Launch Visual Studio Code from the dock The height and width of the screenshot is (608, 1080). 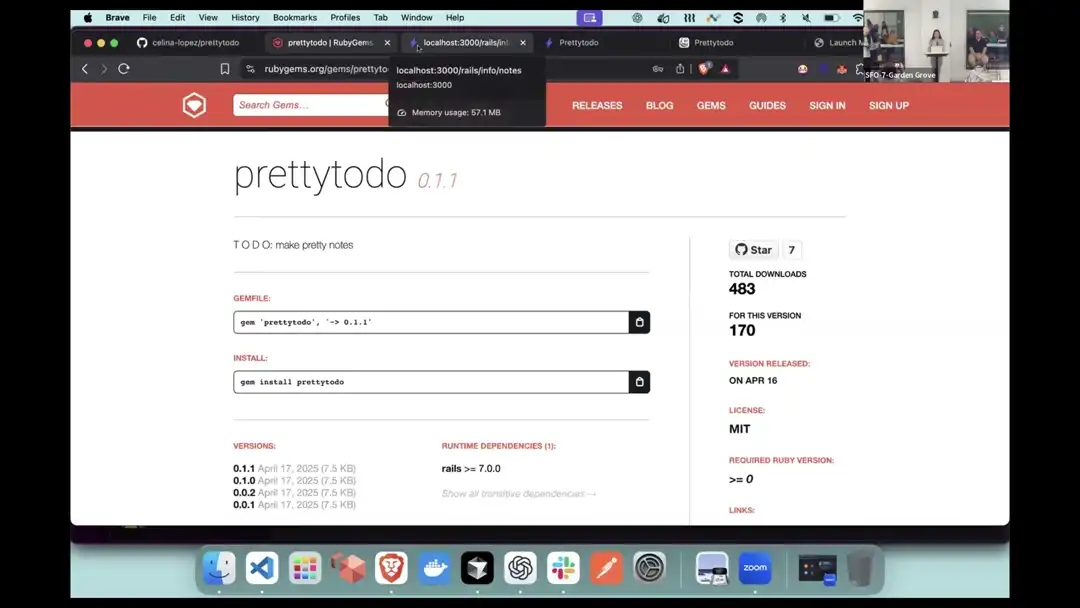[x=262, y=568]
